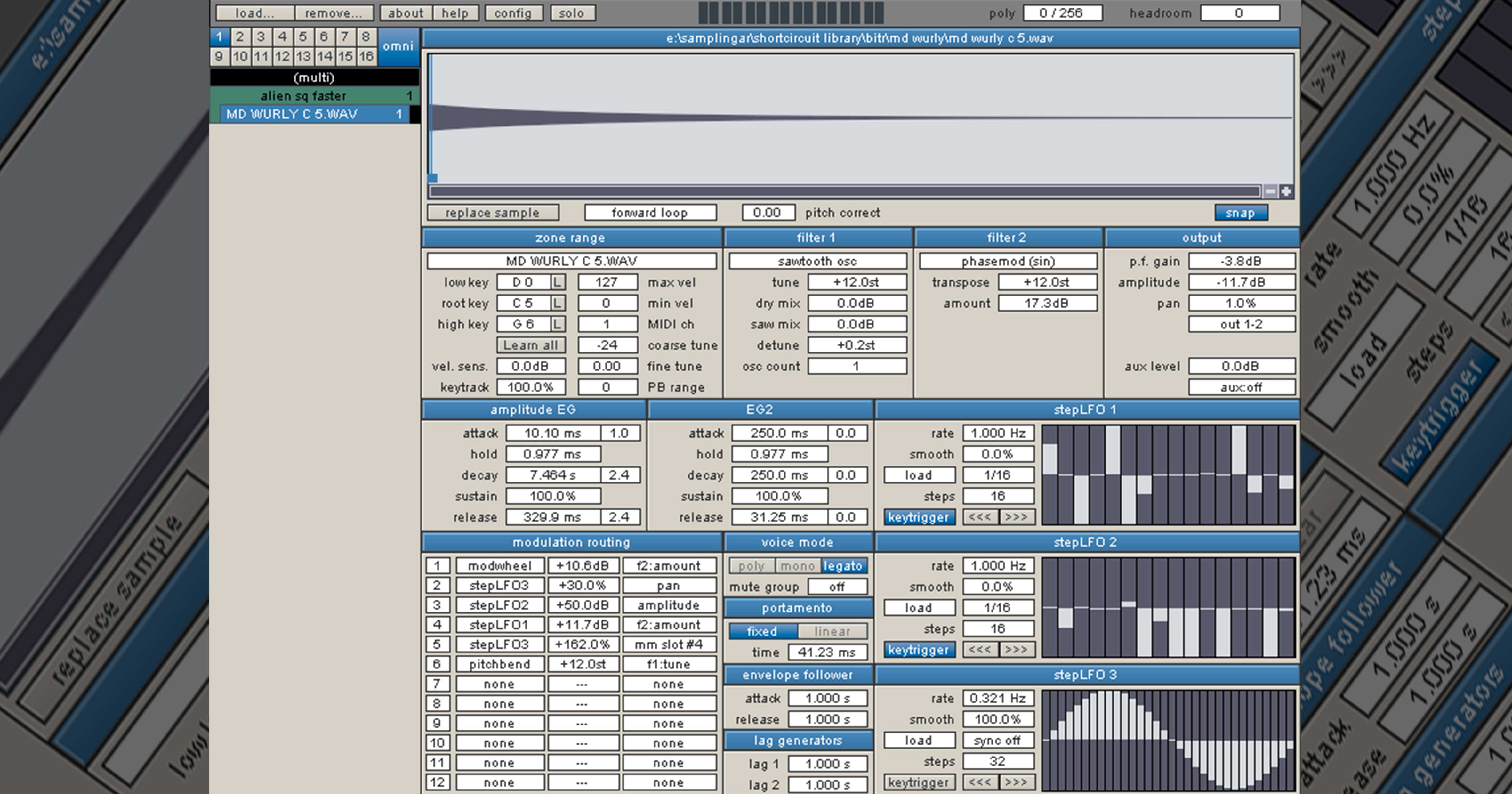
Task: Click the stepLFO 2 step bar editor
Action: [x=1168, y=608]
